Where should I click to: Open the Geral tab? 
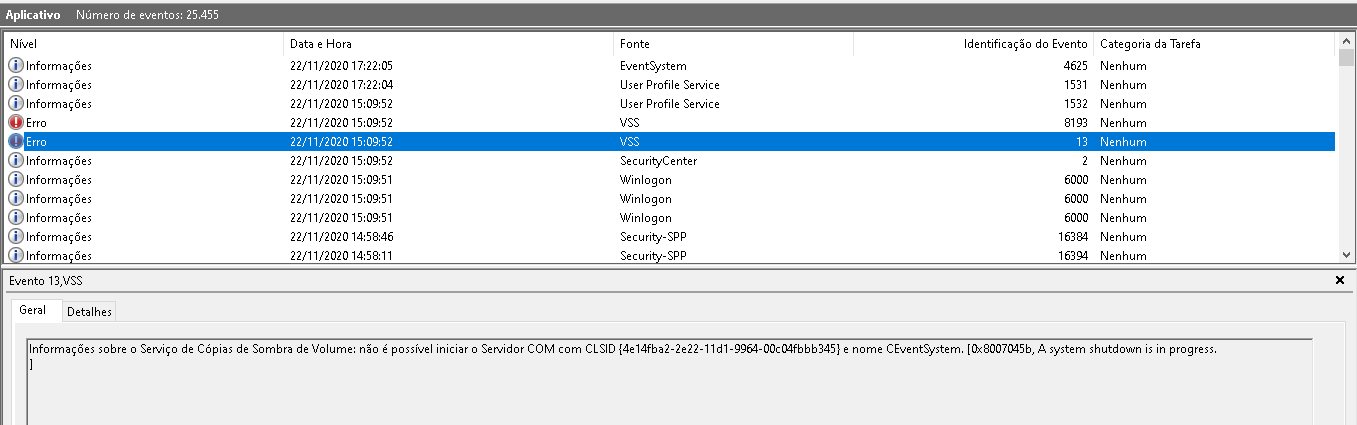tap(33, 311)
